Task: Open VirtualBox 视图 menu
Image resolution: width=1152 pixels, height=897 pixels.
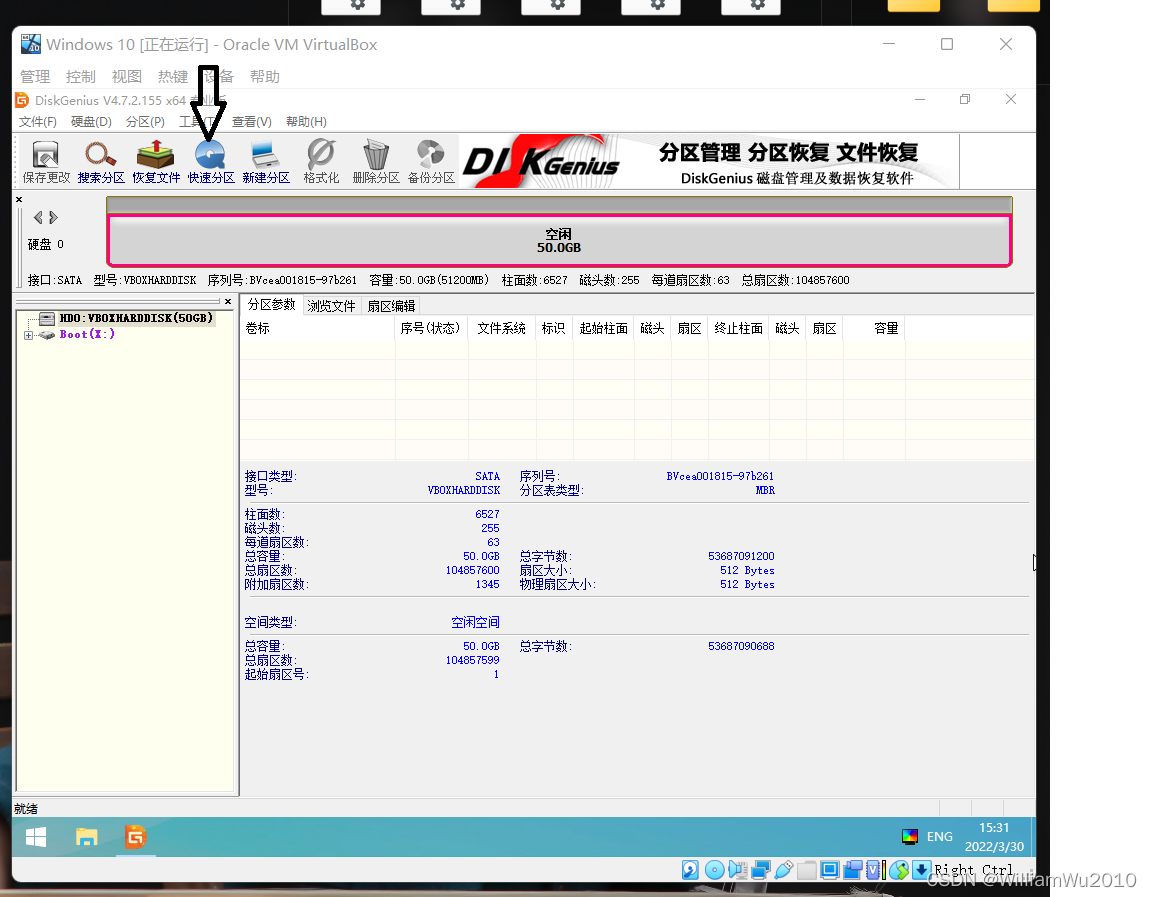Action: (126, 76)
